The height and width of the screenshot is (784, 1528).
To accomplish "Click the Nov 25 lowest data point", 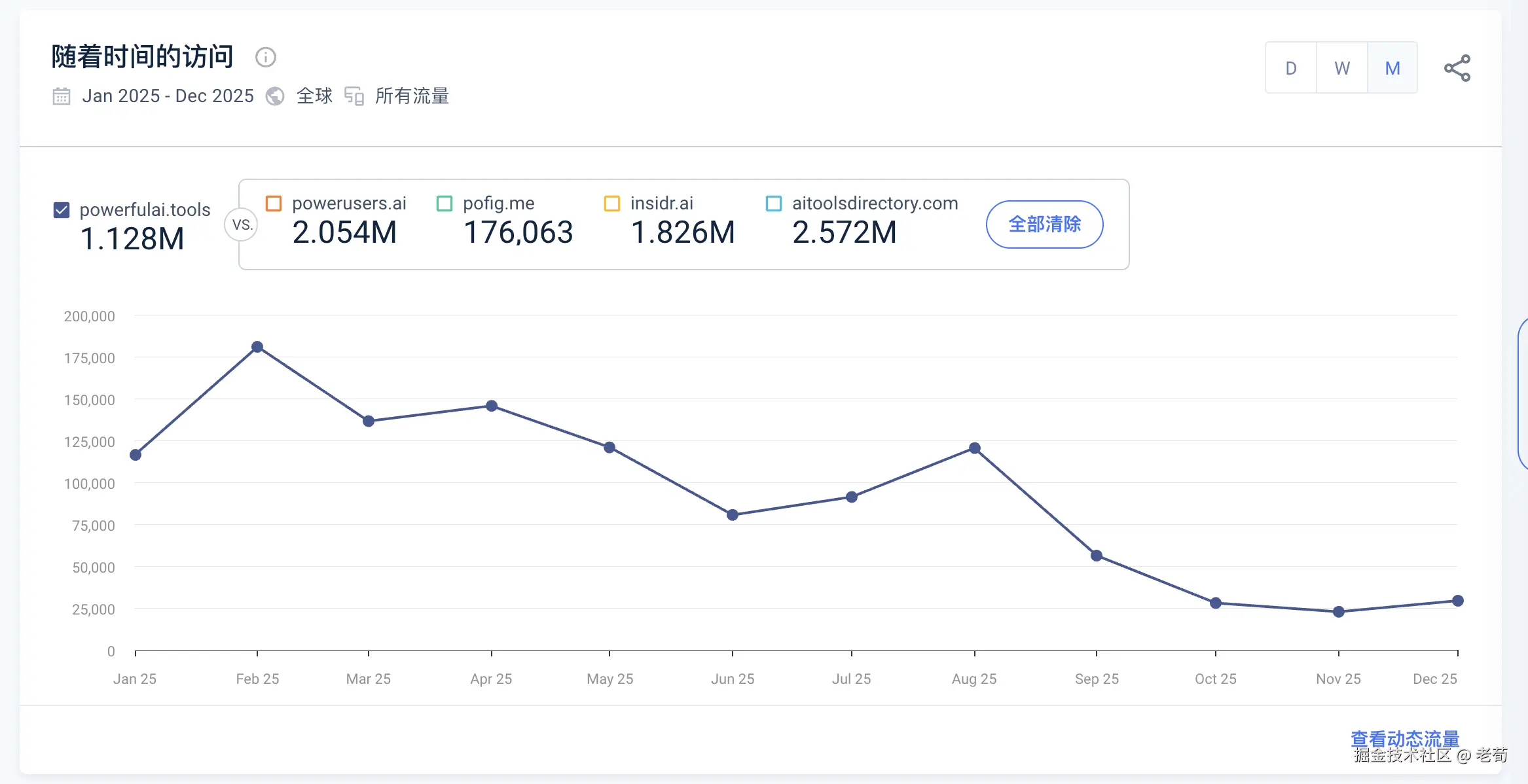I will tap(1339, 612).
